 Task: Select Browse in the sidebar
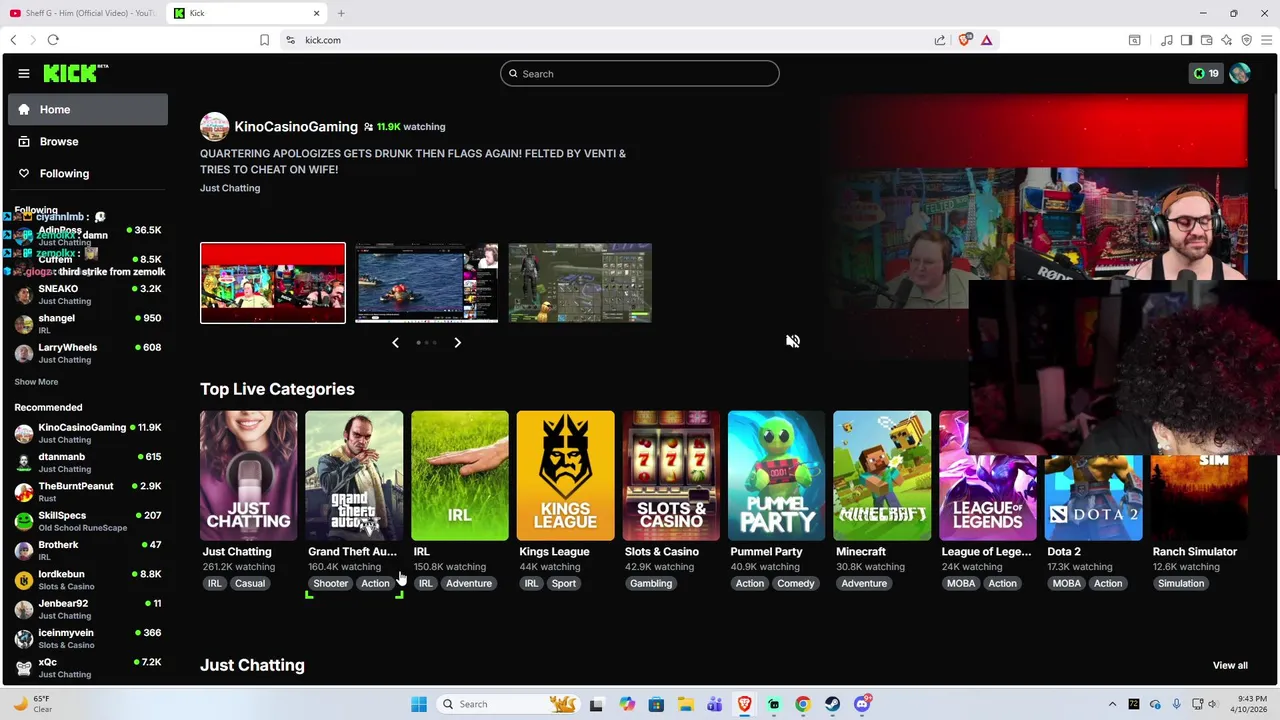tap(88, 141)
